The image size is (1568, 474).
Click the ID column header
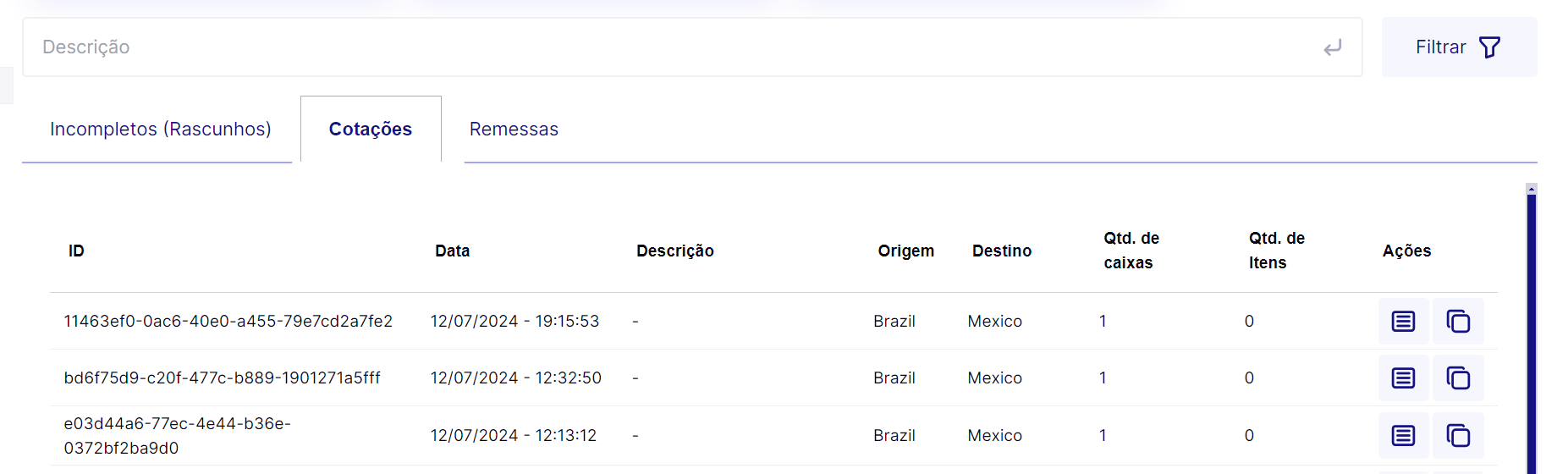coord(76,251)
